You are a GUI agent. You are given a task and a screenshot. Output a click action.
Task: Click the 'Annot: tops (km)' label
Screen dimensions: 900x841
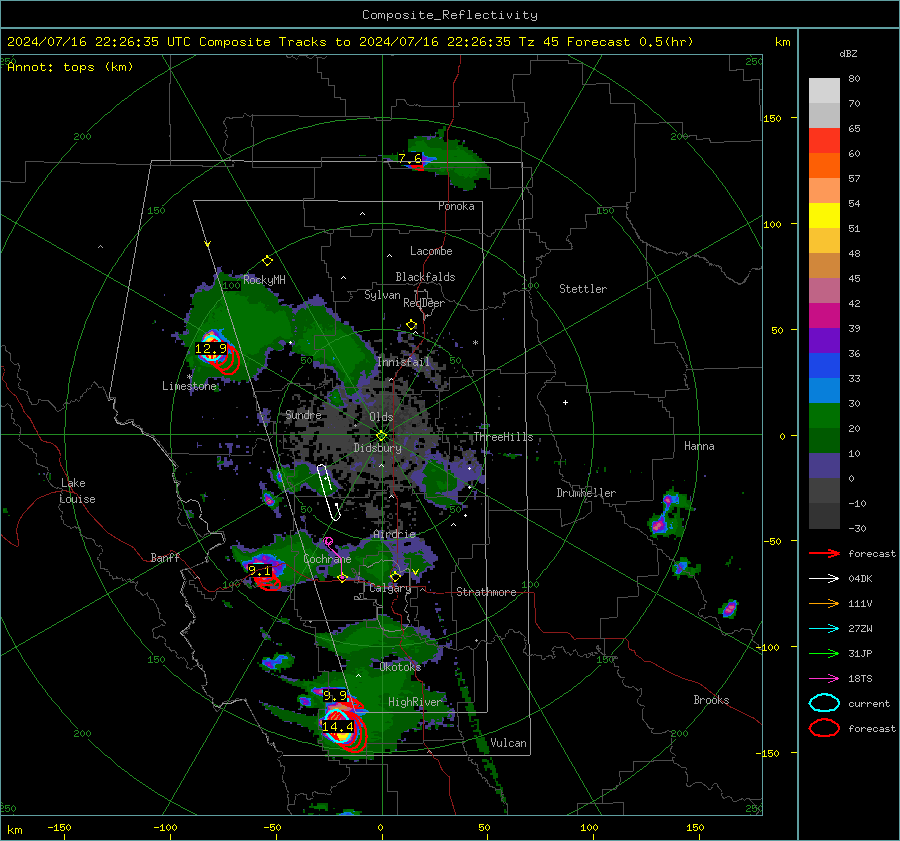(x=70, y=67)
